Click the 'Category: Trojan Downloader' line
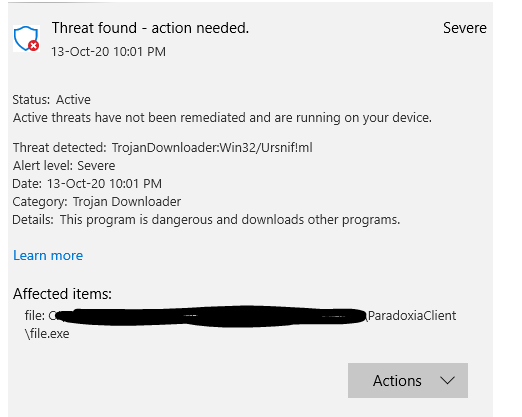Viewport: 522px width, 417px height. (97, 202)
